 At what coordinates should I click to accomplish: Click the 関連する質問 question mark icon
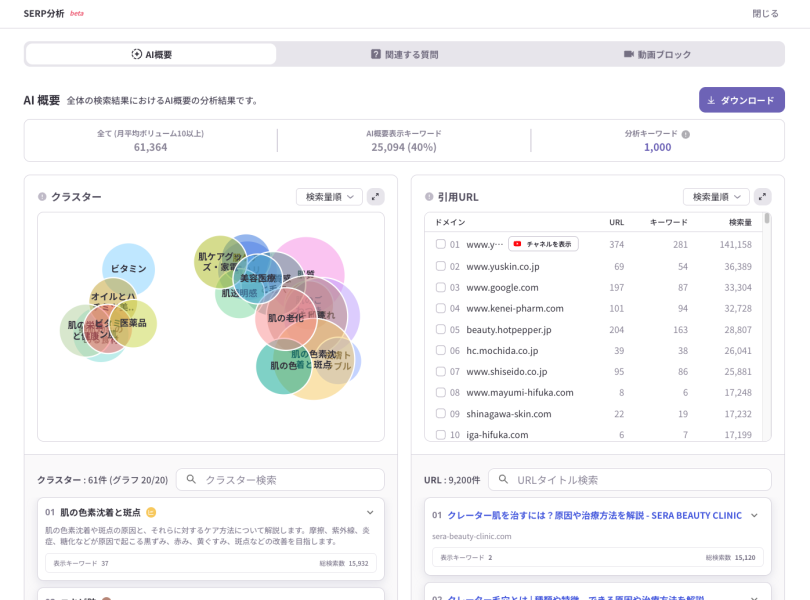tap(376, 54)
